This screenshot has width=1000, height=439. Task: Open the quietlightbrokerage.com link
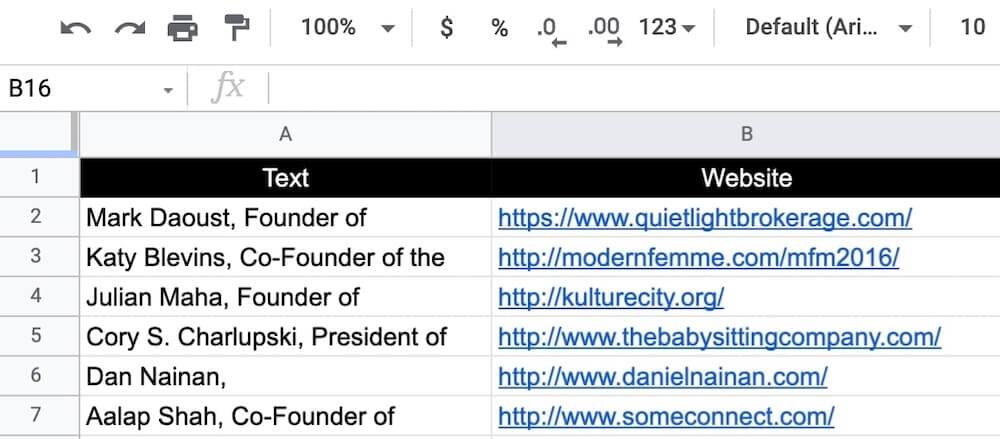[x=704, y=216]
